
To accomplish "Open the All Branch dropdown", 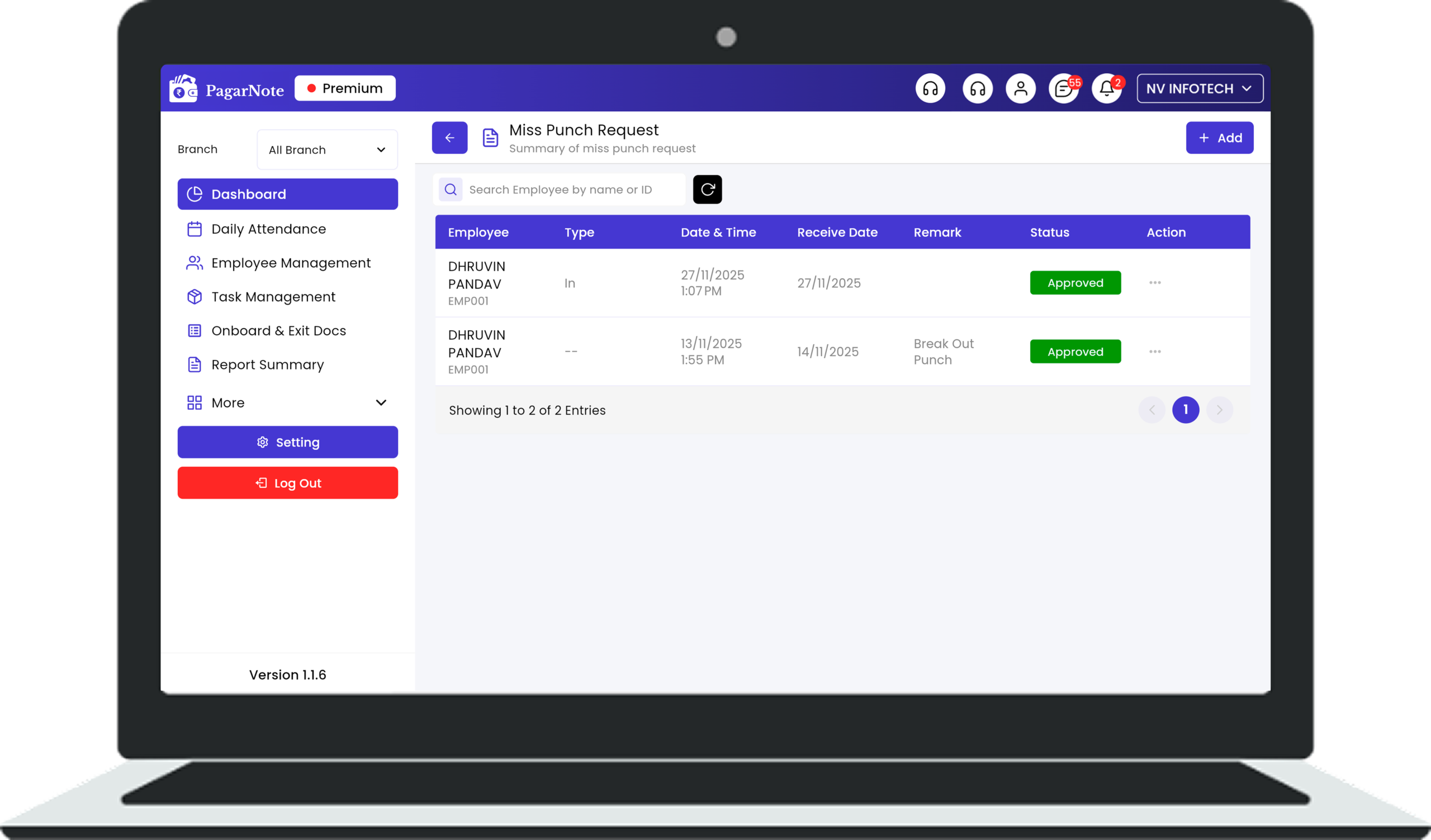I will (327, 150).
